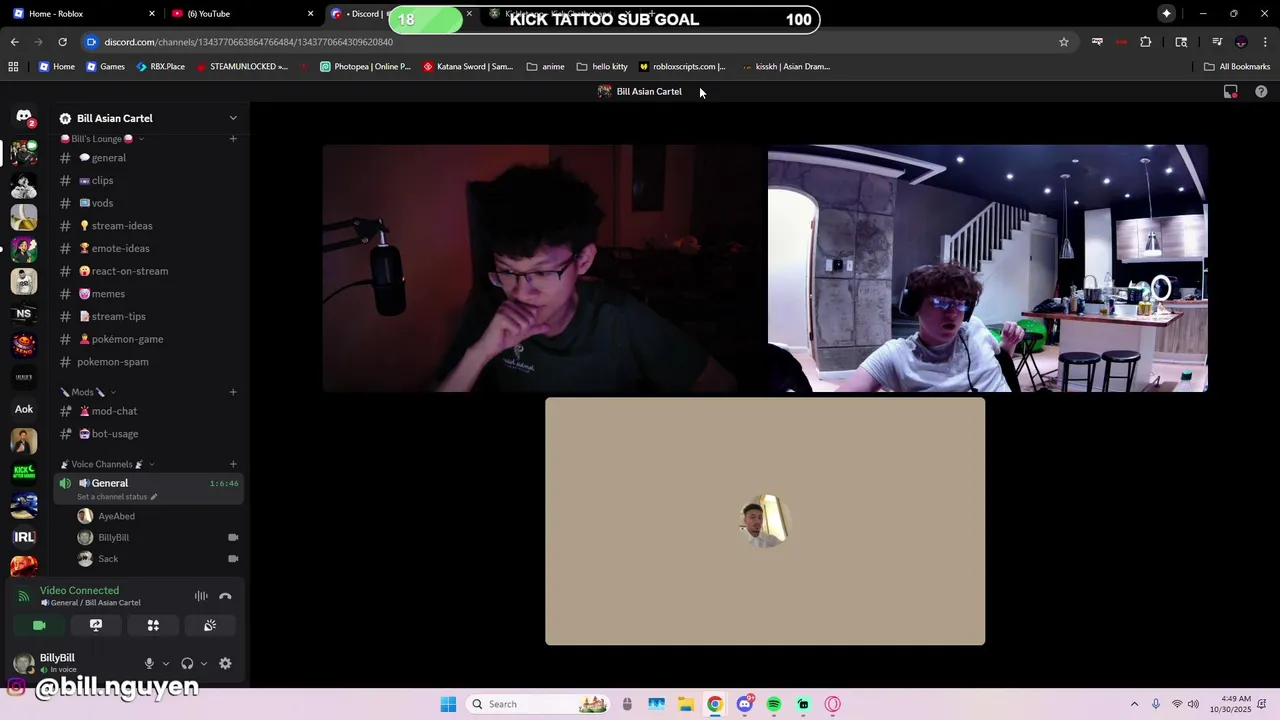The height and width of the screenshot is (720, 1280).
Task: Open the pokemon-spam channel
Action: pyautogui.click(x=148, y=362)
